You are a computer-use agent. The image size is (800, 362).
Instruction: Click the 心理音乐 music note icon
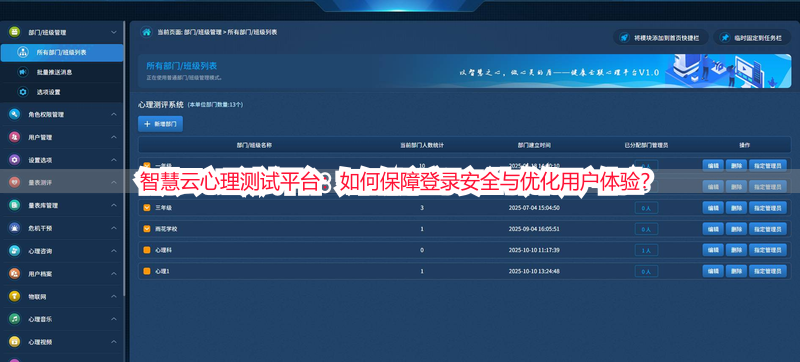[x=14, y=319]
